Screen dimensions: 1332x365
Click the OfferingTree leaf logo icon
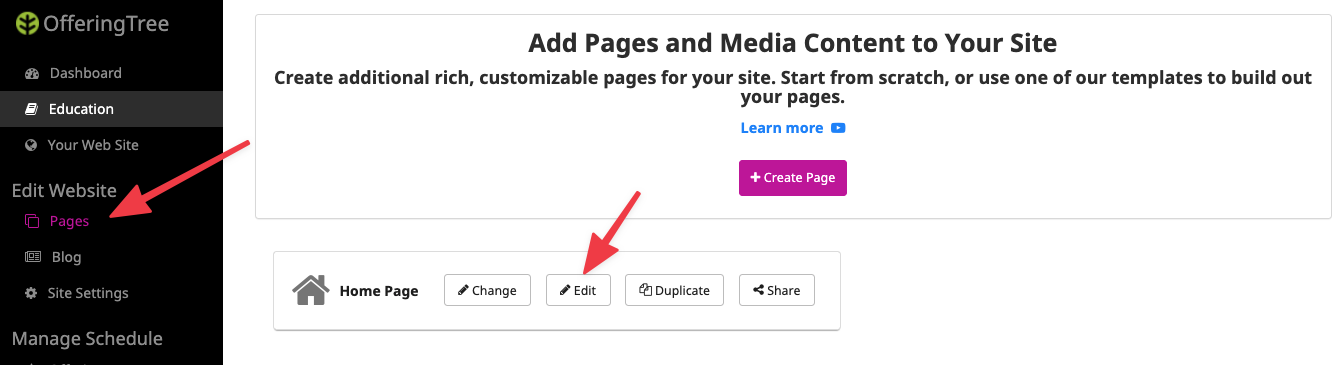coord(26,24)
